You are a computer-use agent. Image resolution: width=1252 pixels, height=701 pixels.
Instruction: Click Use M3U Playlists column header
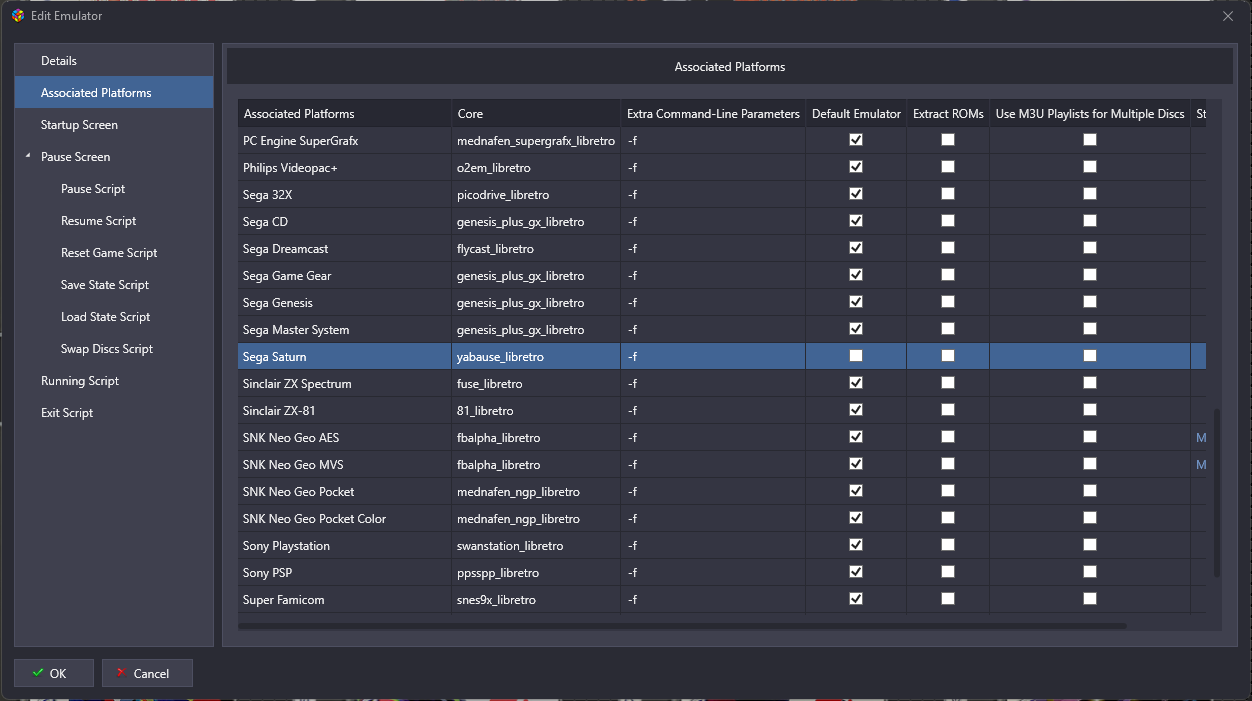pyautogui.click(x=1090, y=114)
